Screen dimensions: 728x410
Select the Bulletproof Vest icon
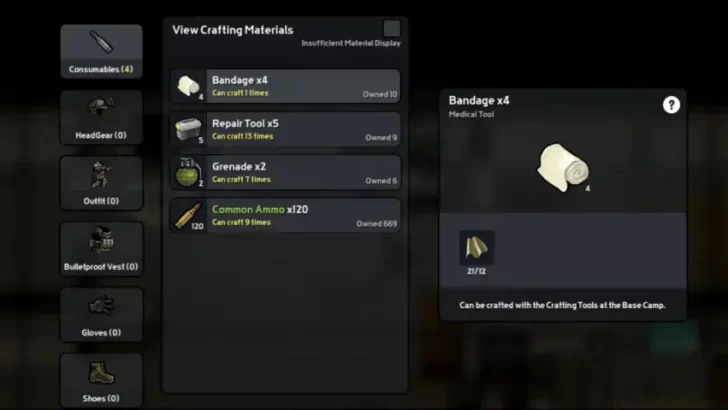point(101,240)
